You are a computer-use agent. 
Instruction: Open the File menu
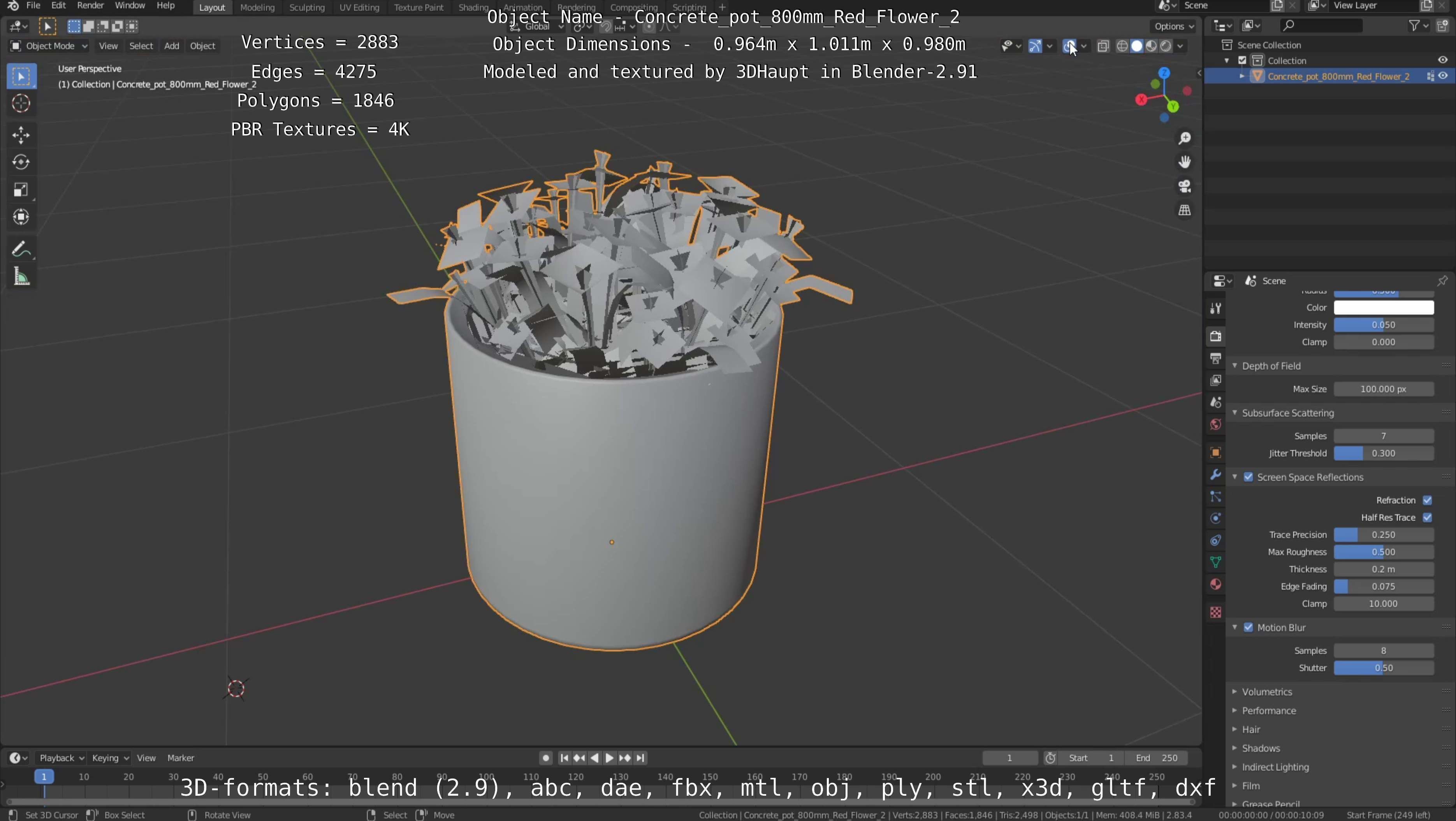[x=33, y=6]
